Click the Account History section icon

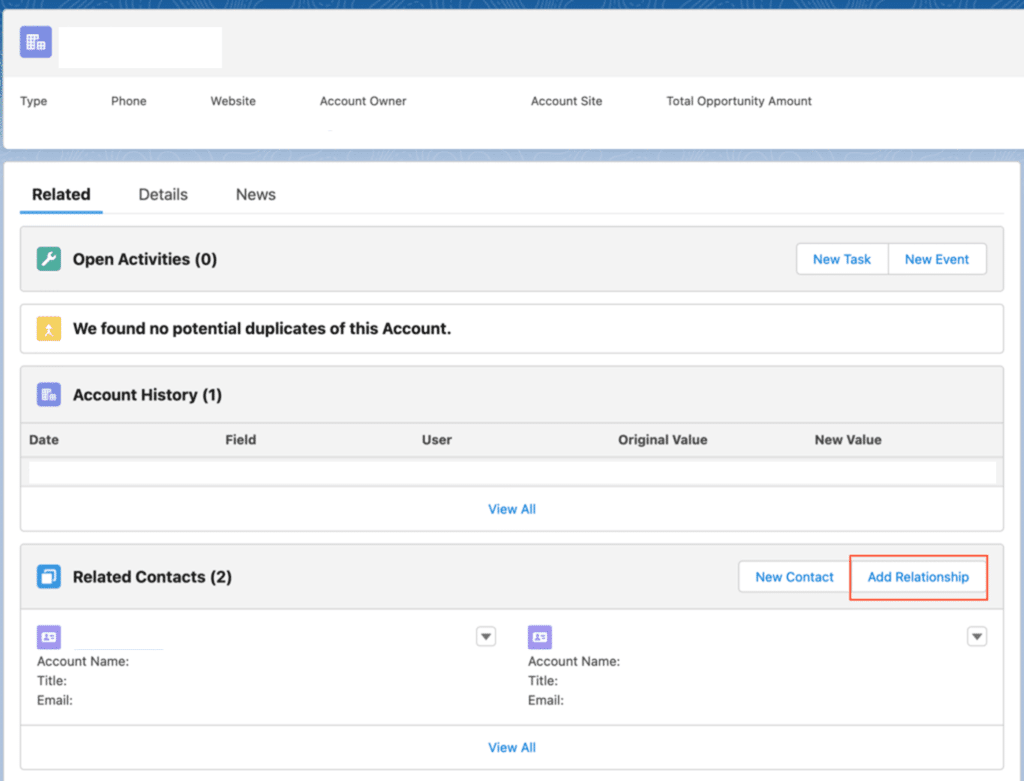tap(49, 394)
